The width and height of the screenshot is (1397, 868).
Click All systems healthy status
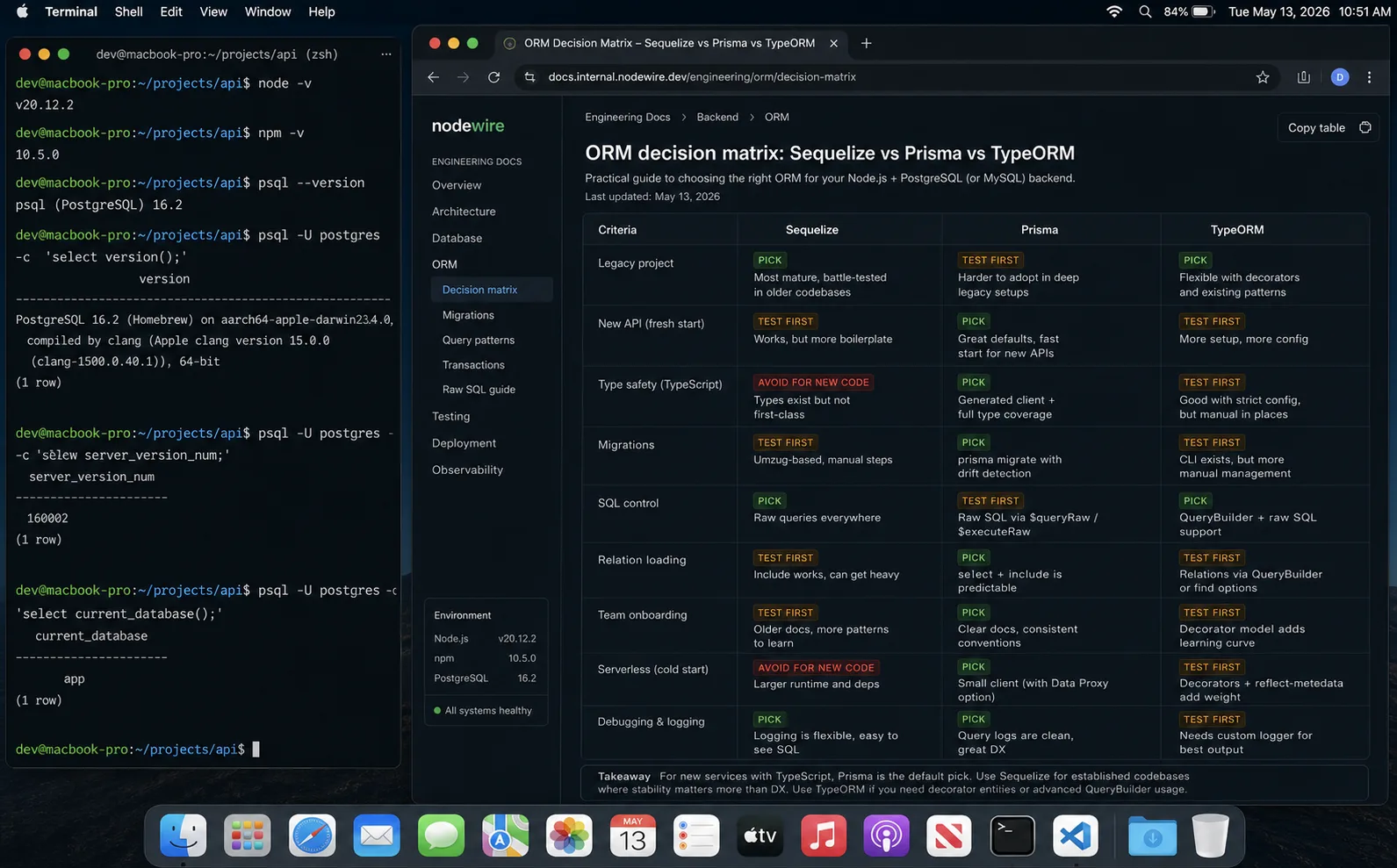[x=483, y=710]
